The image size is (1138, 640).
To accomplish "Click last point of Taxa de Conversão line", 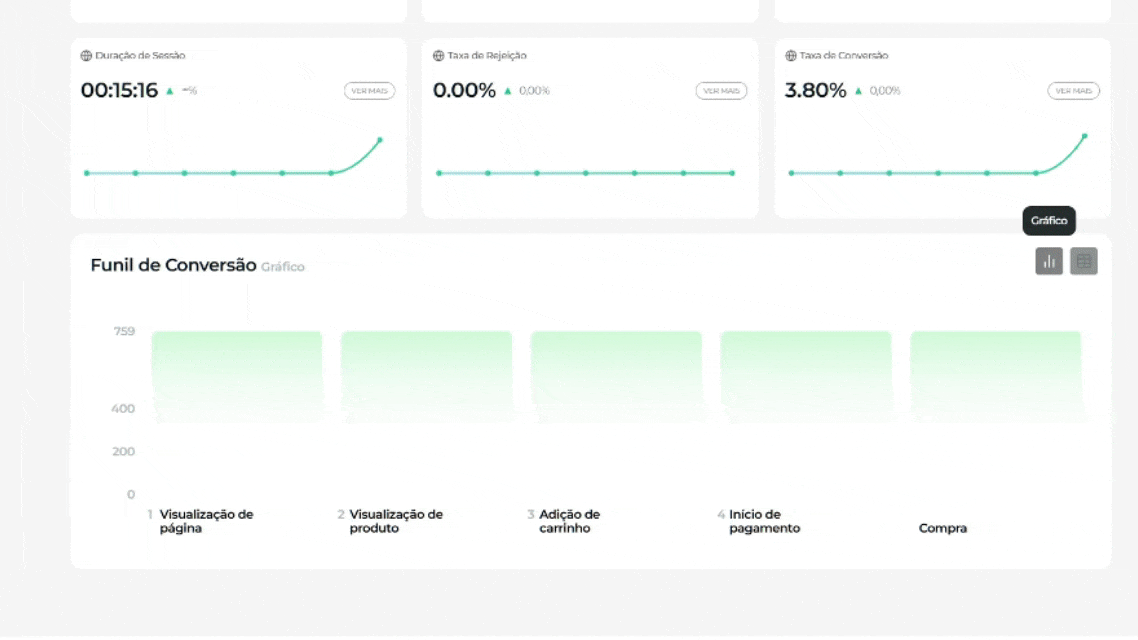I will point(1084,136).
